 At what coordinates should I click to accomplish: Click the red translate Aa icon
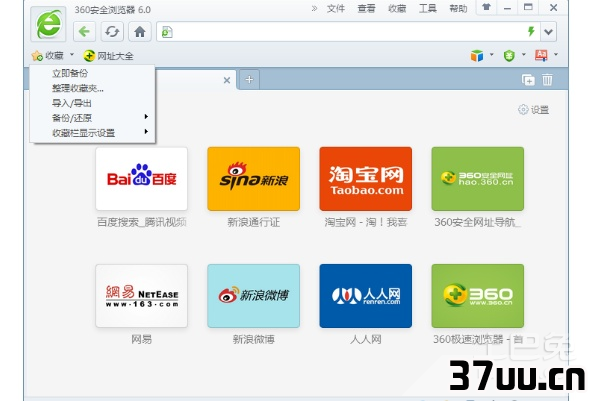click(x=541, y=56)
